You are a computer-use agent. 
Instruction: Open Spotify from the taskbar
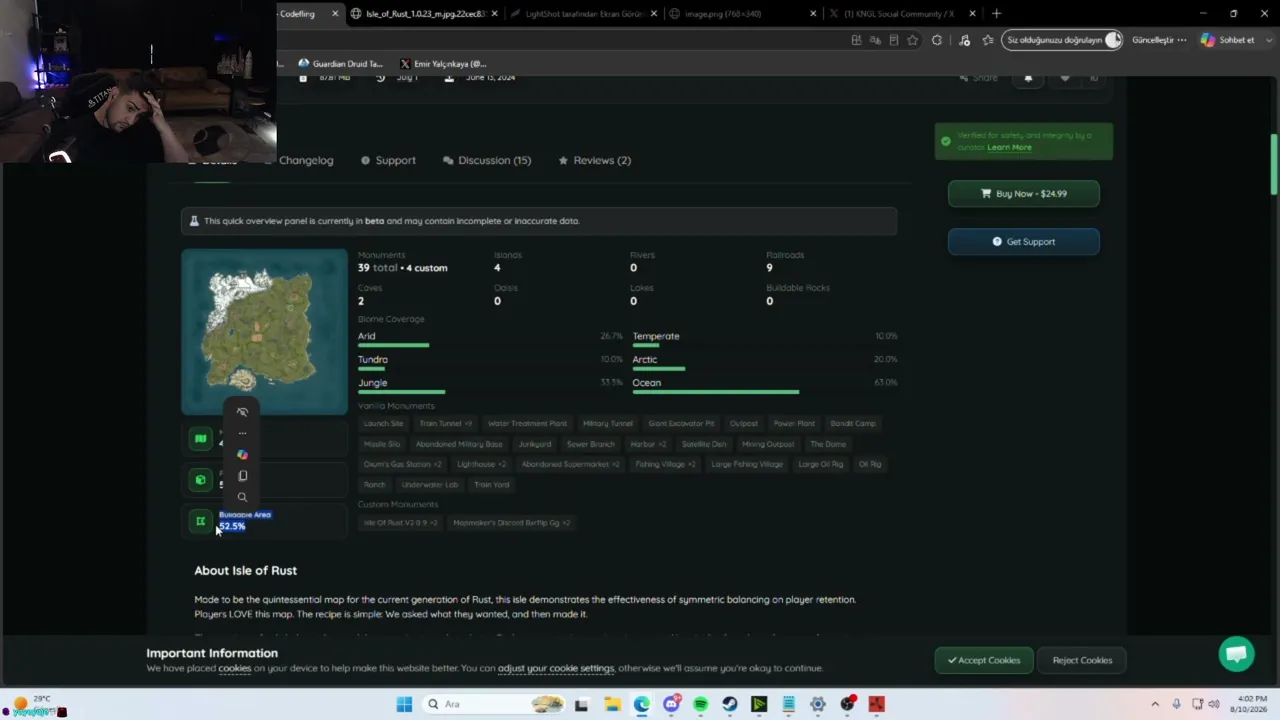(x=700, y=704)
